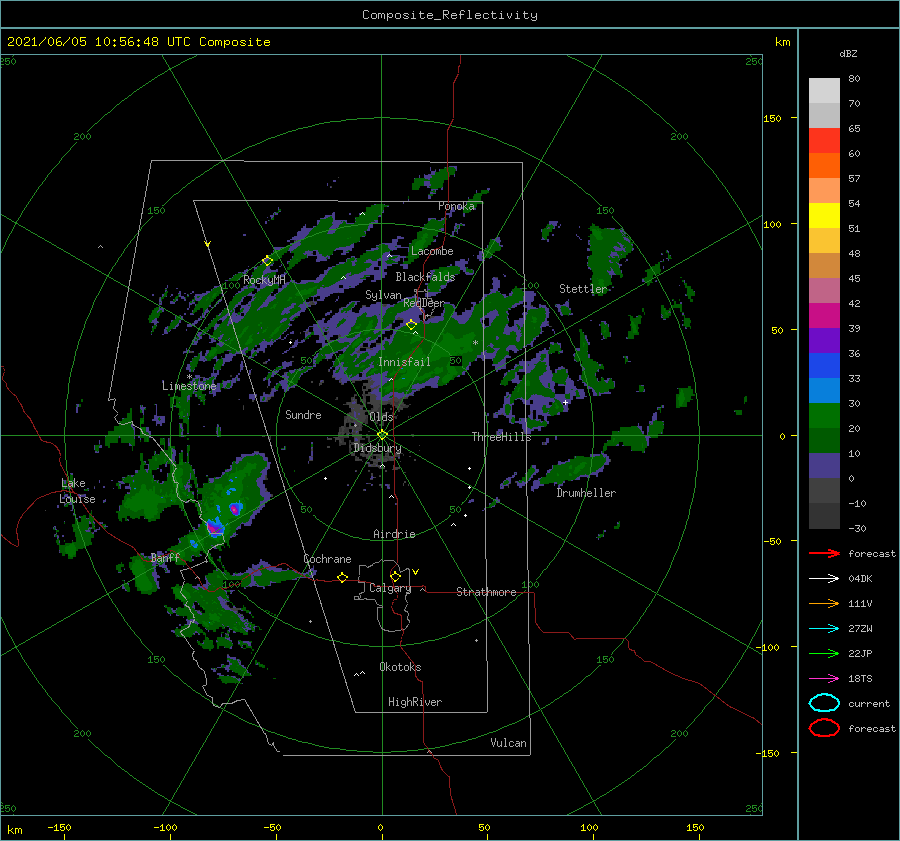The height and width of the screenshot is (841, 900).
Task: Click the Okotoks town label
Action: [x=400, y=666]
